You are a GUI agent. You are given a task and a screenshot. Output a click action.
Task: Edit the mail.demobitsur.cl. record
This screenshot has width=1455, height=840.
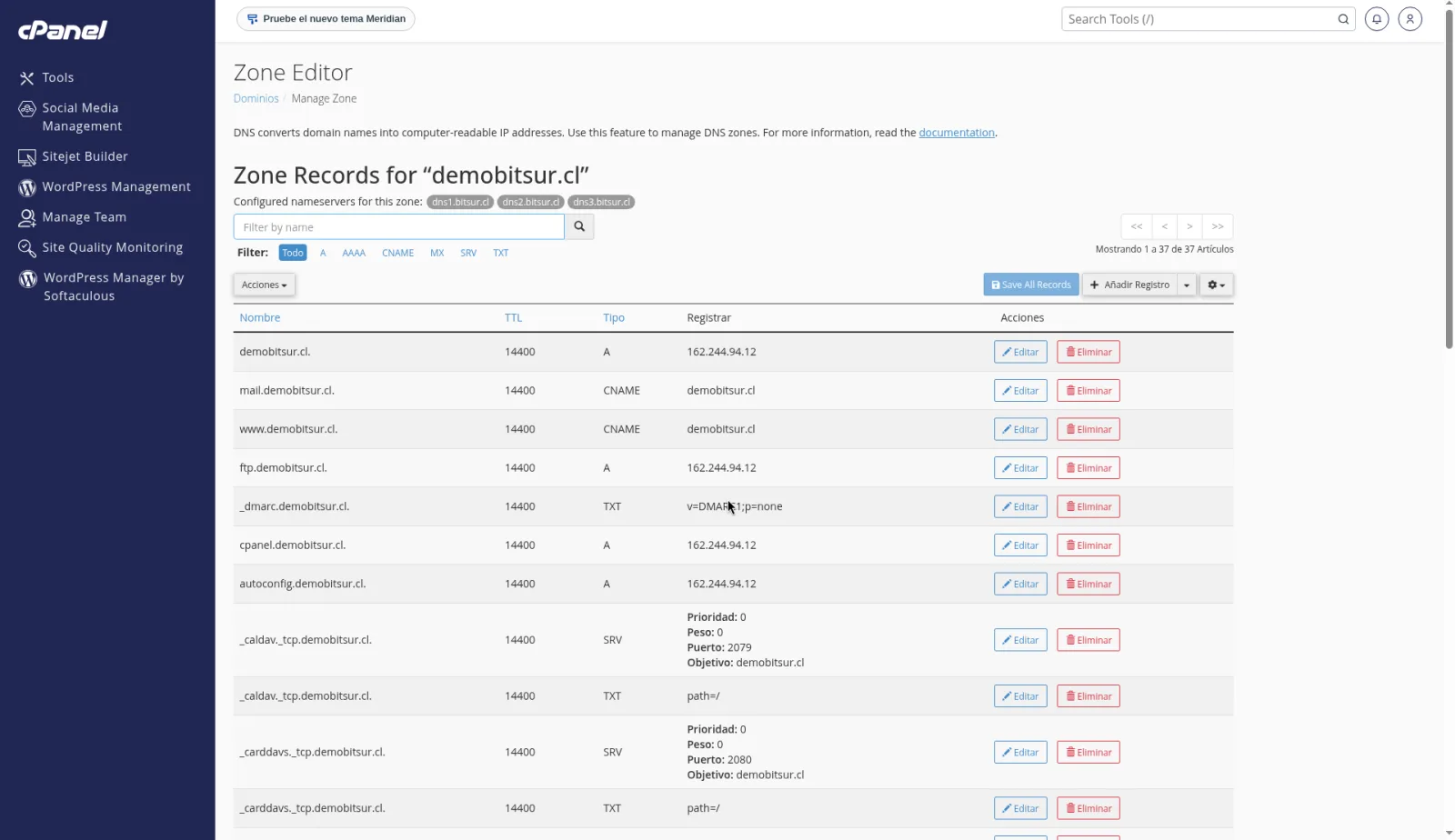click(x=1020, y=391)
